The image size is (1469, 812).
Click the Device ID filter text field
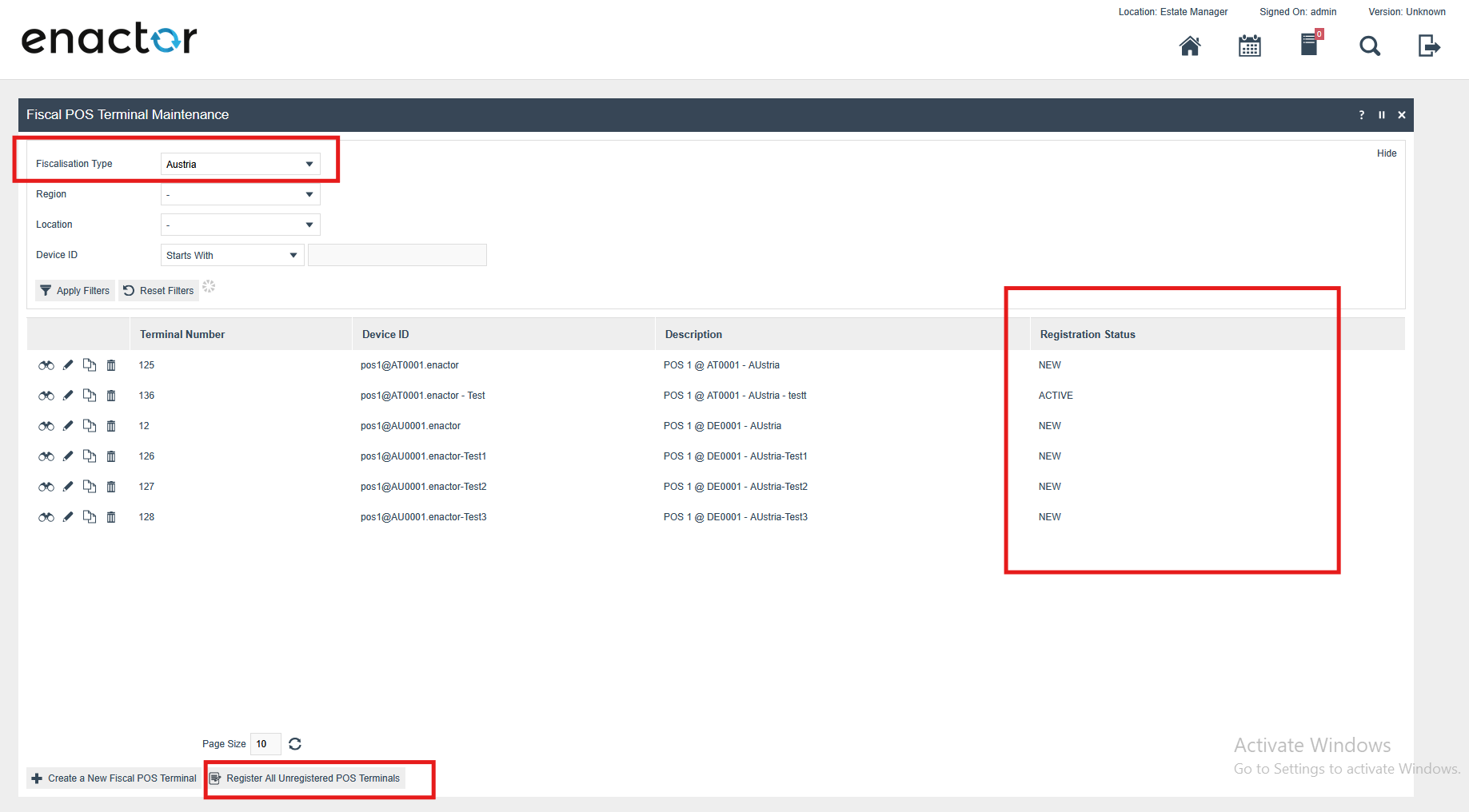397,255
